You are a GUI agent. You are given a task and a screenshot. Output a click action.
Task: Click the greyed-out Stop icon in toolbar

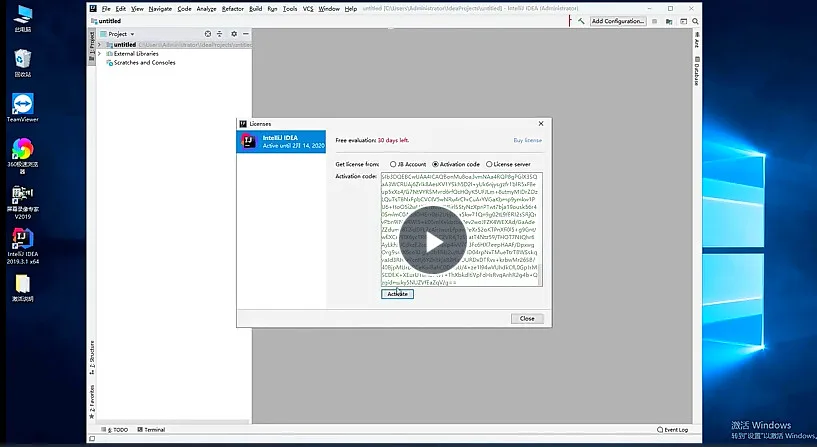[654, 21]
